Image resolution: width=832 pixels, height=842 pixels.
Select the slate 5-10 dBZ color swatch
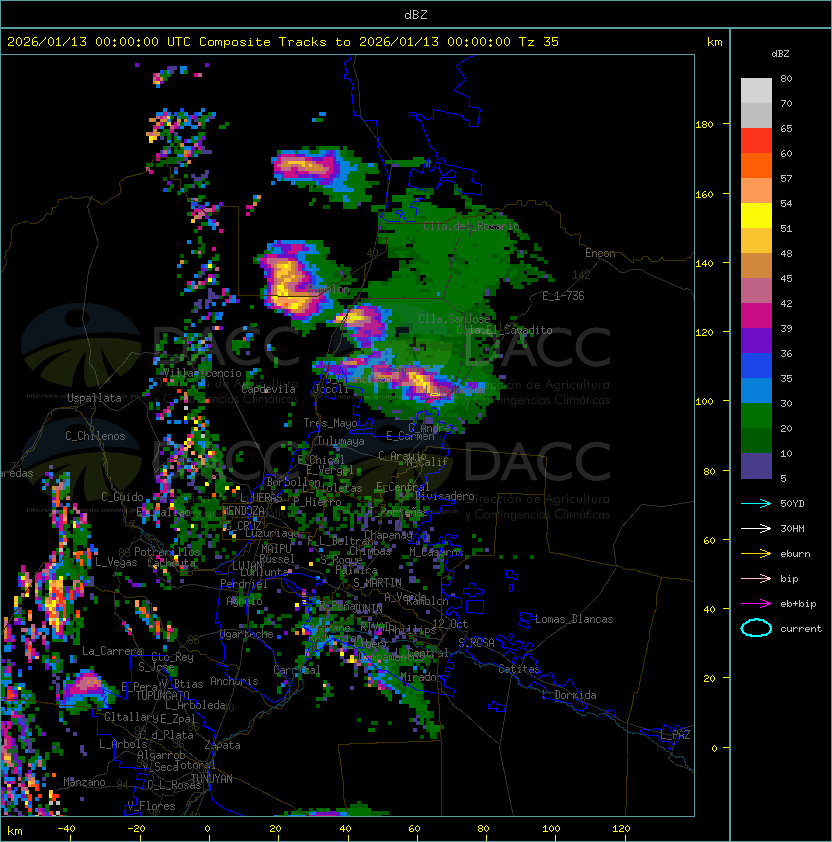[x=756, y=466]
